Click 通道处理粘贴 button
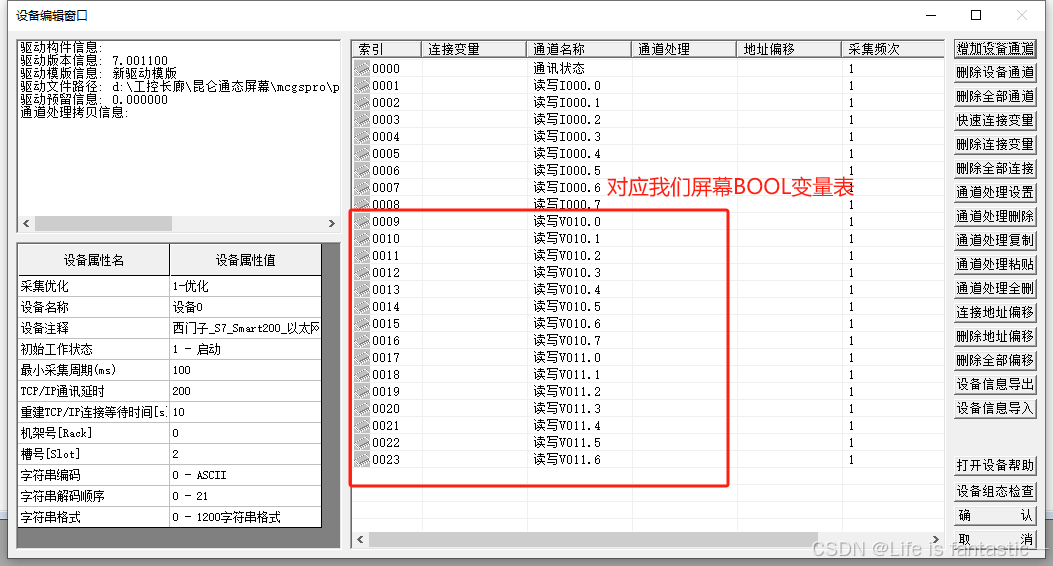Viewport: 1053px width, 566px height. point(995,265)
